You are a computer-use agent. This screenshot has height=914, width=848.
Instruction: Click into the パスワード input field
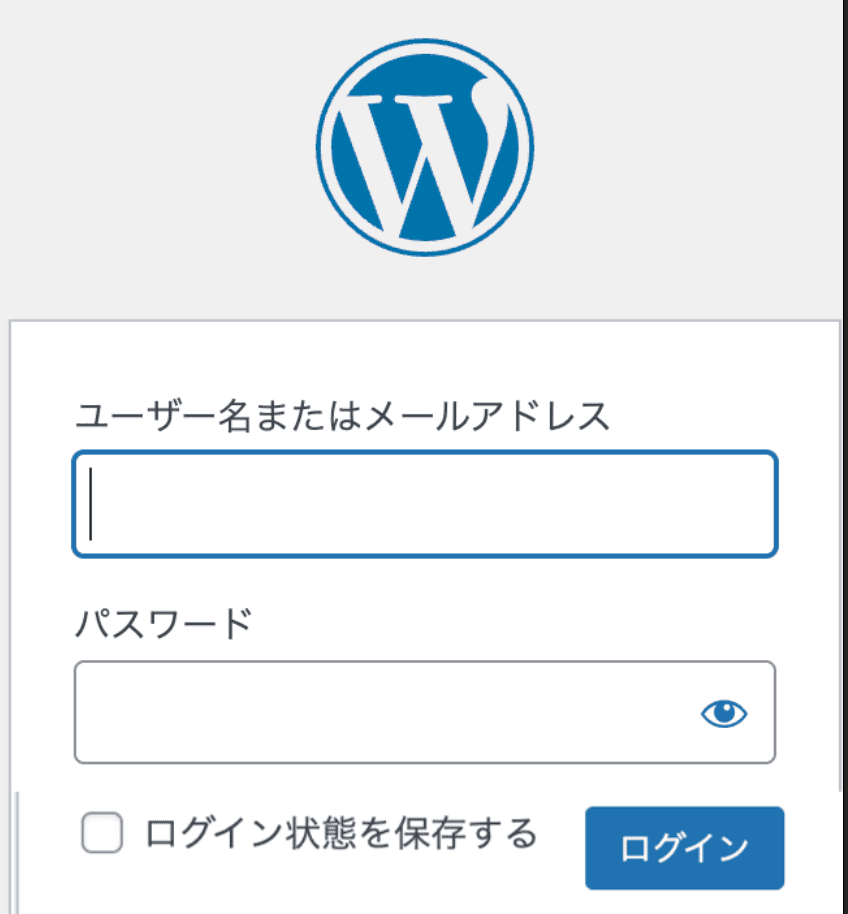(380, 712)
